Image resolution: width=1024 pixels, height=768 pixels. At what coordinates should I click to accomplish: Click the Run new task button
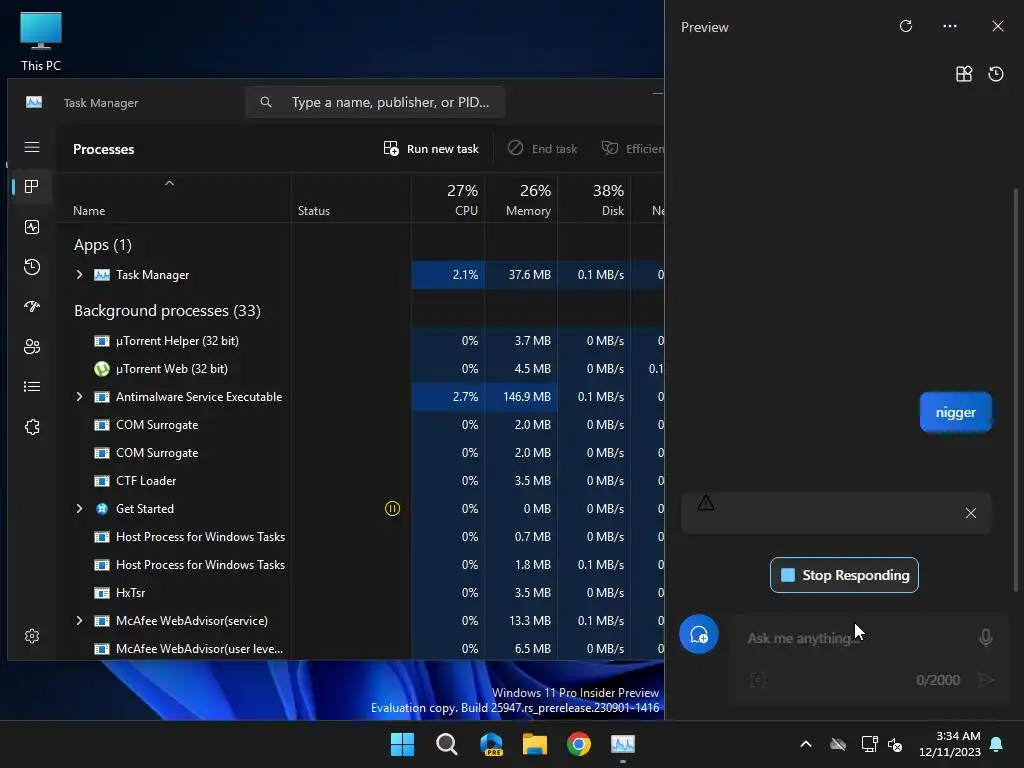click(x=431, y=149)
